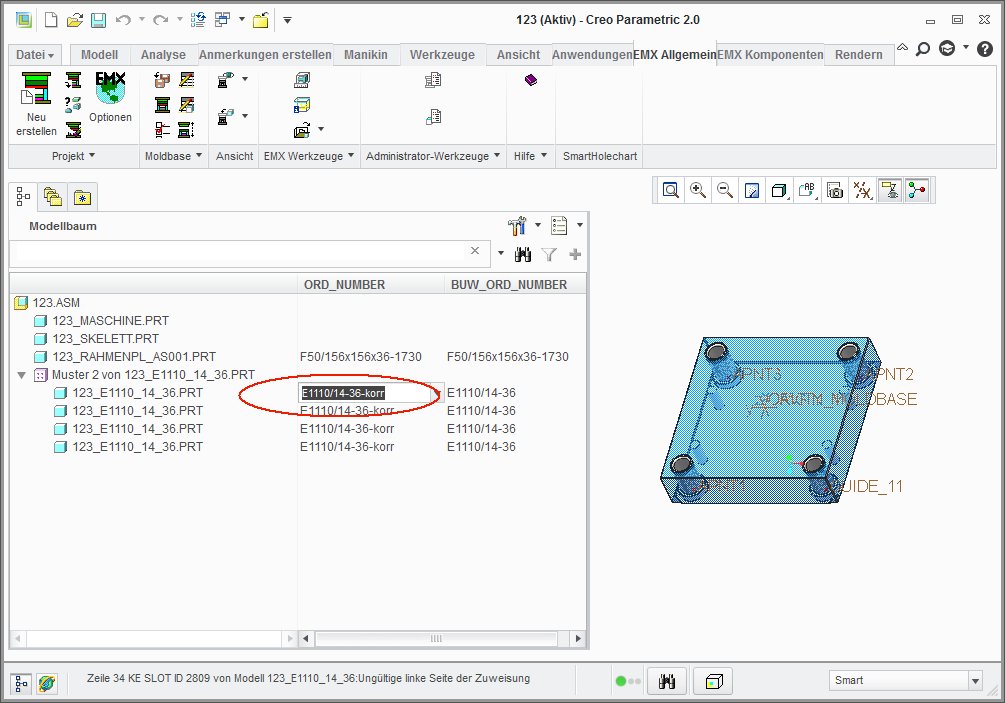Viewport: 1005px width, 703px height.
Task: Click the Regenerate model icon
Action: point(198,20)
